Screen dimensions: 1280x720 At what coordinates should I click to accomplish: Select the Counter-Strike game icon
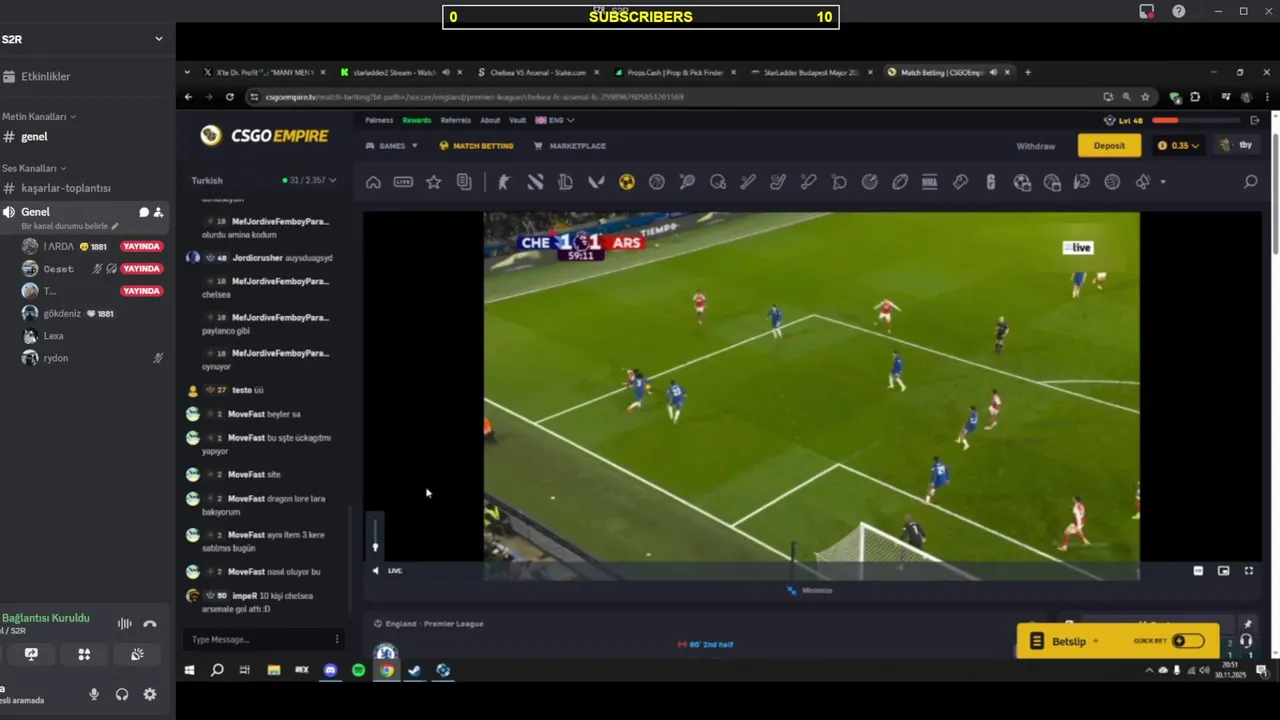(503, 182)
